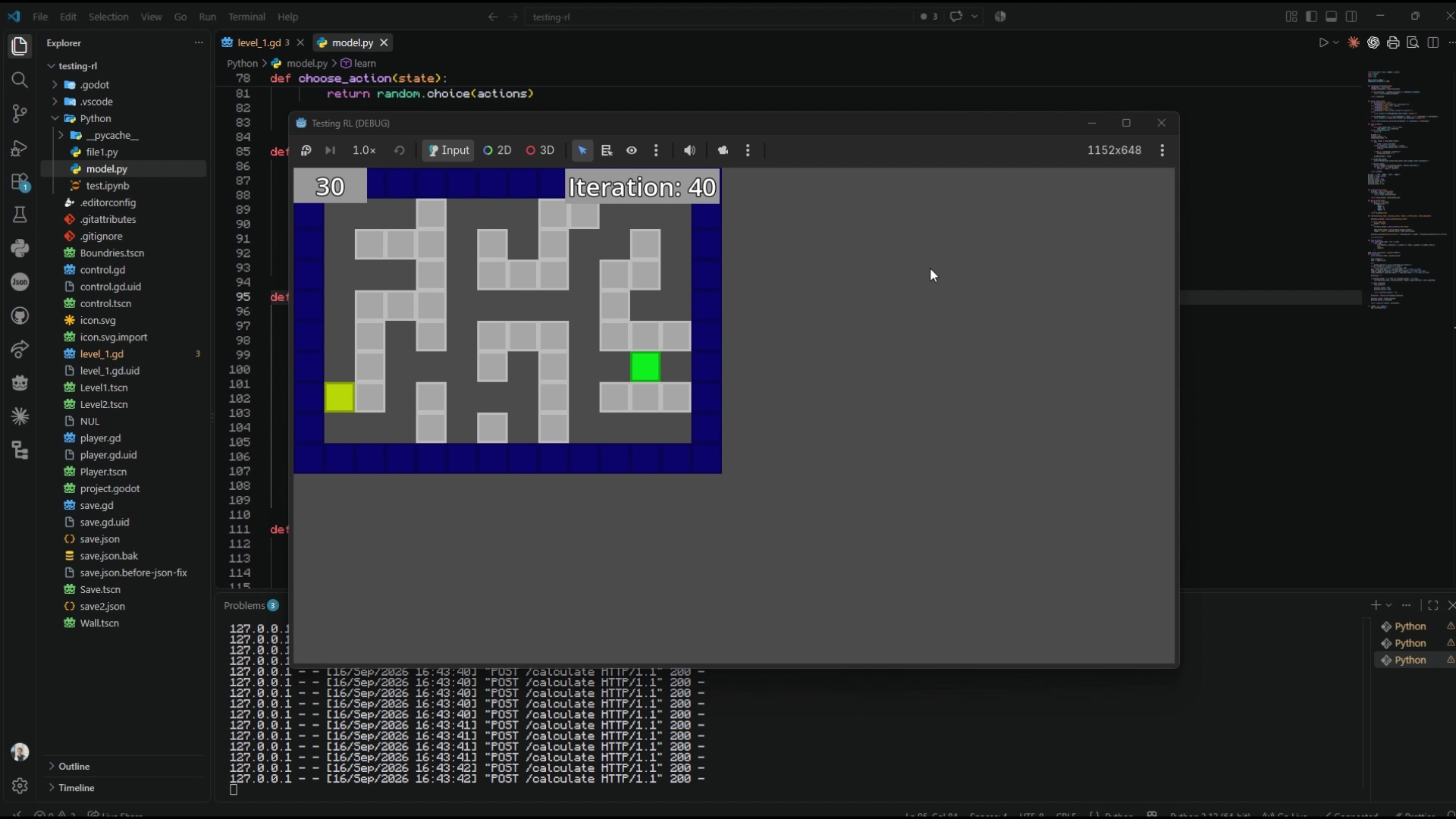Screen dimensions: 1456x819
Task: Expand the Outline section
Action: (74, 766)
